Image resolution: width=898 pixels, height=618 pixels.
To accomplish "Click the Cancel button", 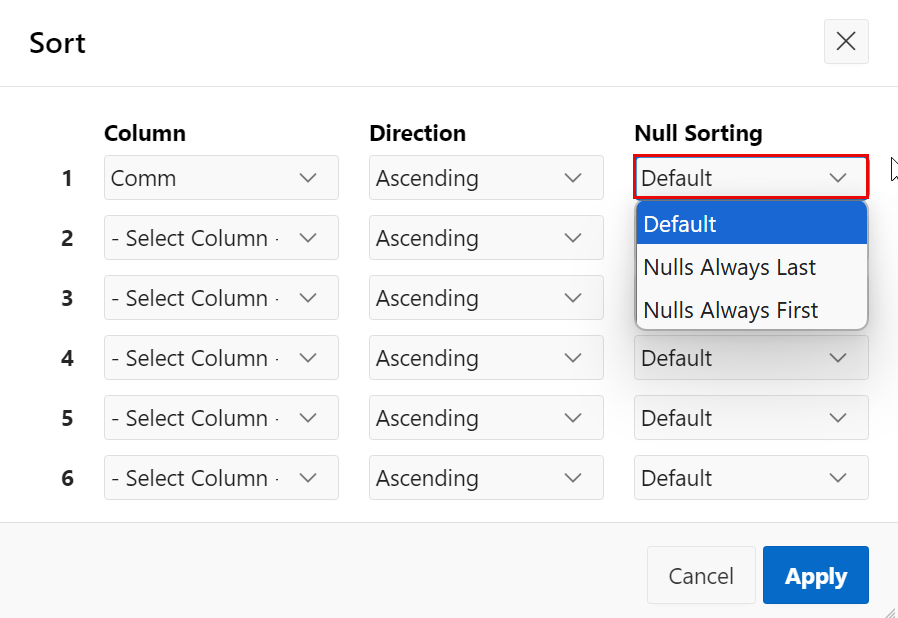I will tap(701, 576).
